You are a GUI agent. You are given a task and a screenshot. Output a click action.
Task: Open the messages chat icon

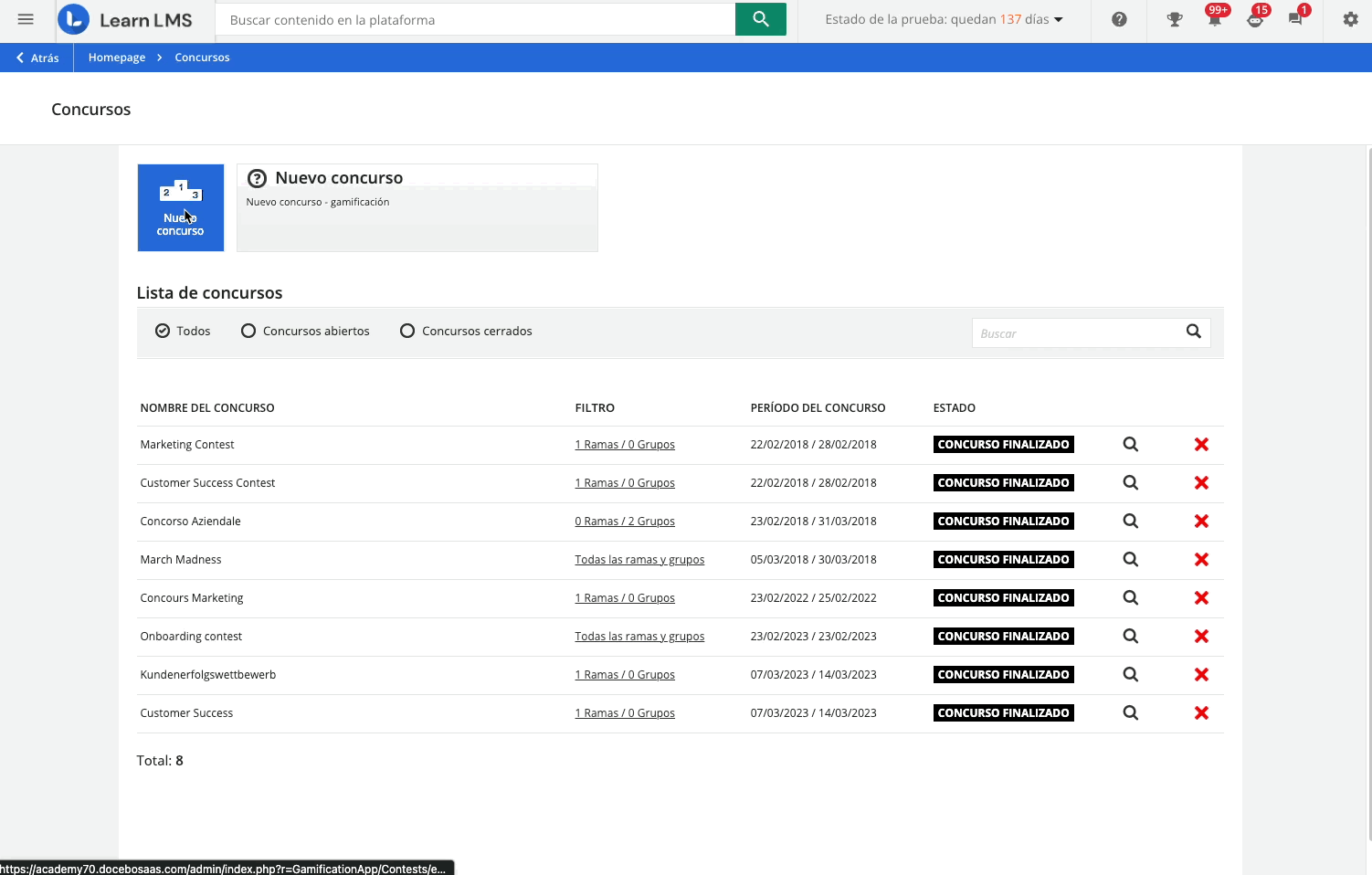pos(1295,19)
